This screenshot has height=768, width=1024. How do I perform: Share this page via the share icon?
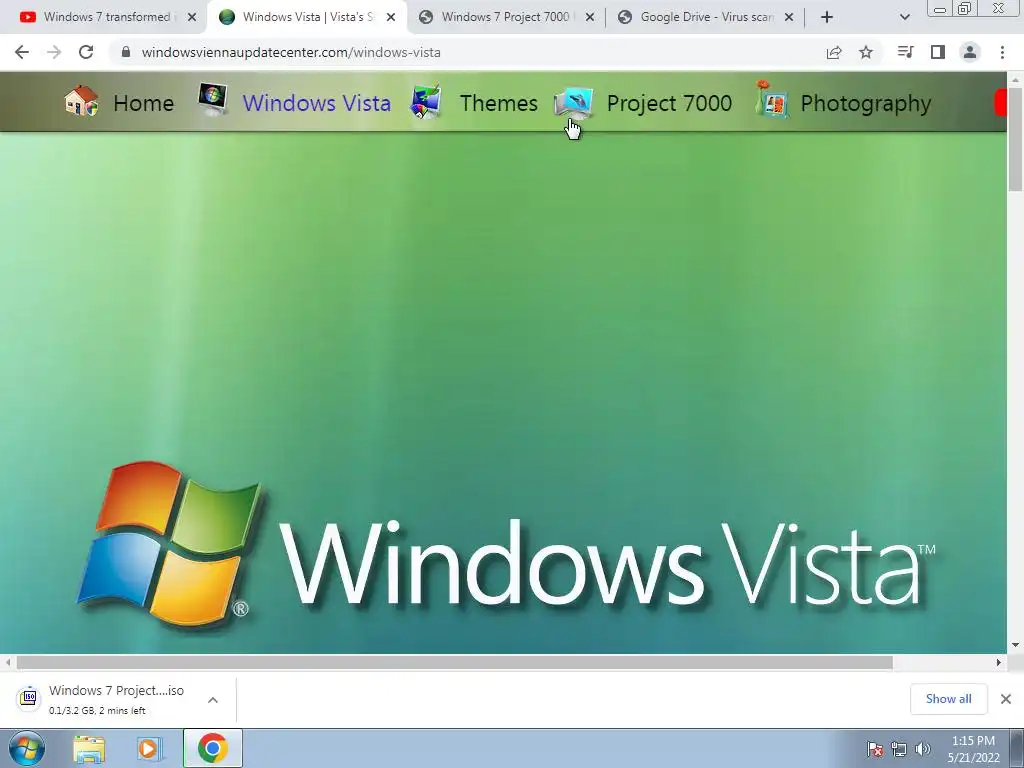pos(834,52)
